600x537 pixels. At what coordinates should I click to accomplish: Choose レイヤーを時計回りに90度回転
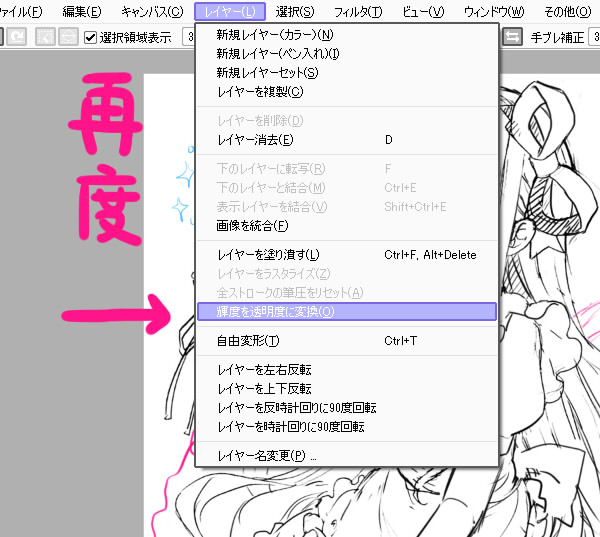347,427
